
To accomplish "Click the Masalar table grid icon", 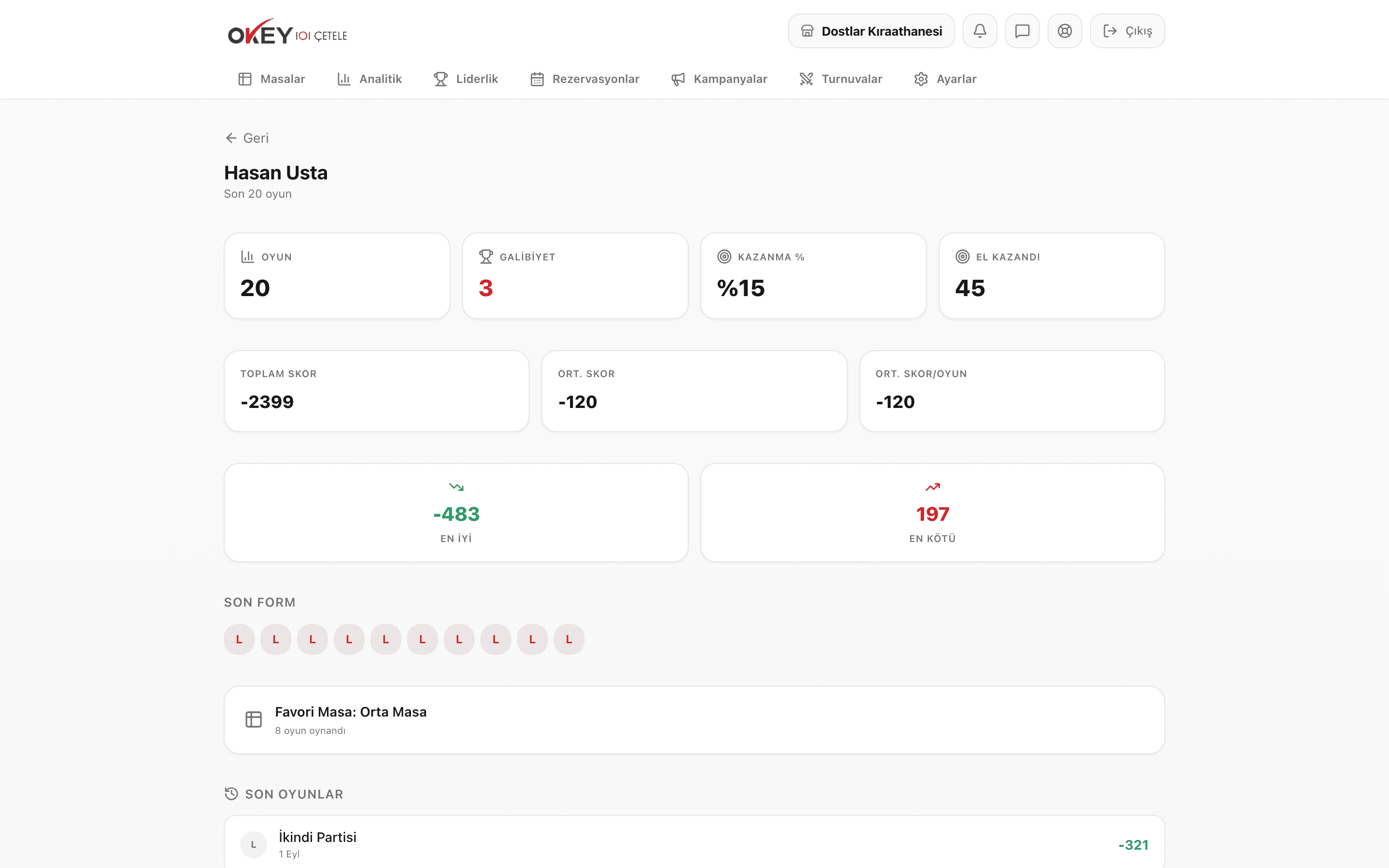I will [x=245, y=79].
